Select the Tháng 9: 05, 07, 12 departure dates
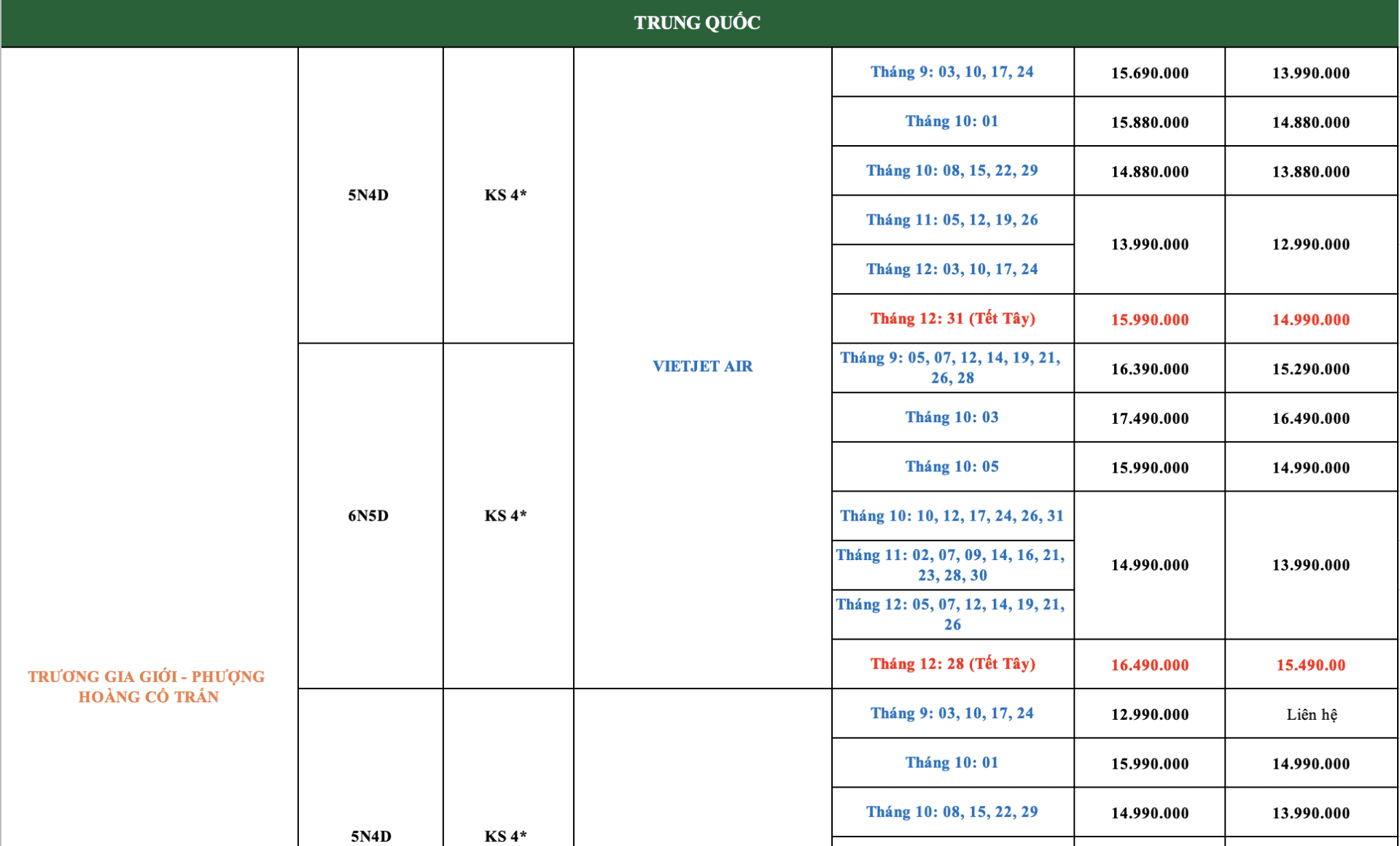 coord(951,368)
